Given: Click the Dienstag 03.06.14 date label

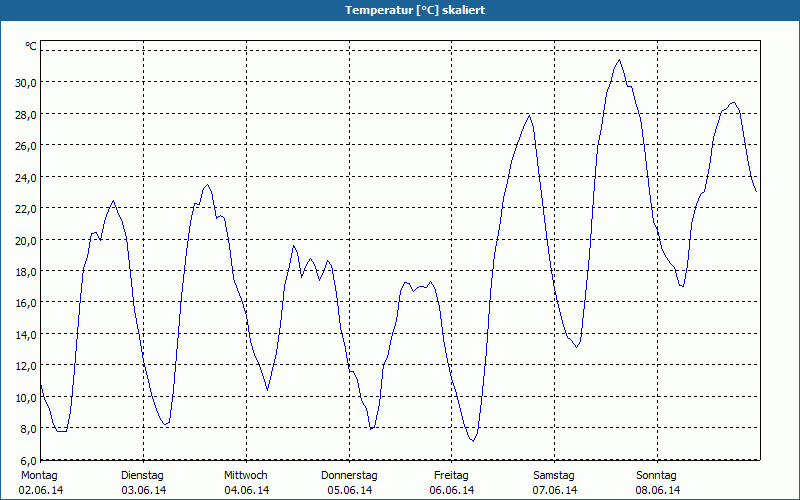Looking at the screenshot, I should pos(143,483).
